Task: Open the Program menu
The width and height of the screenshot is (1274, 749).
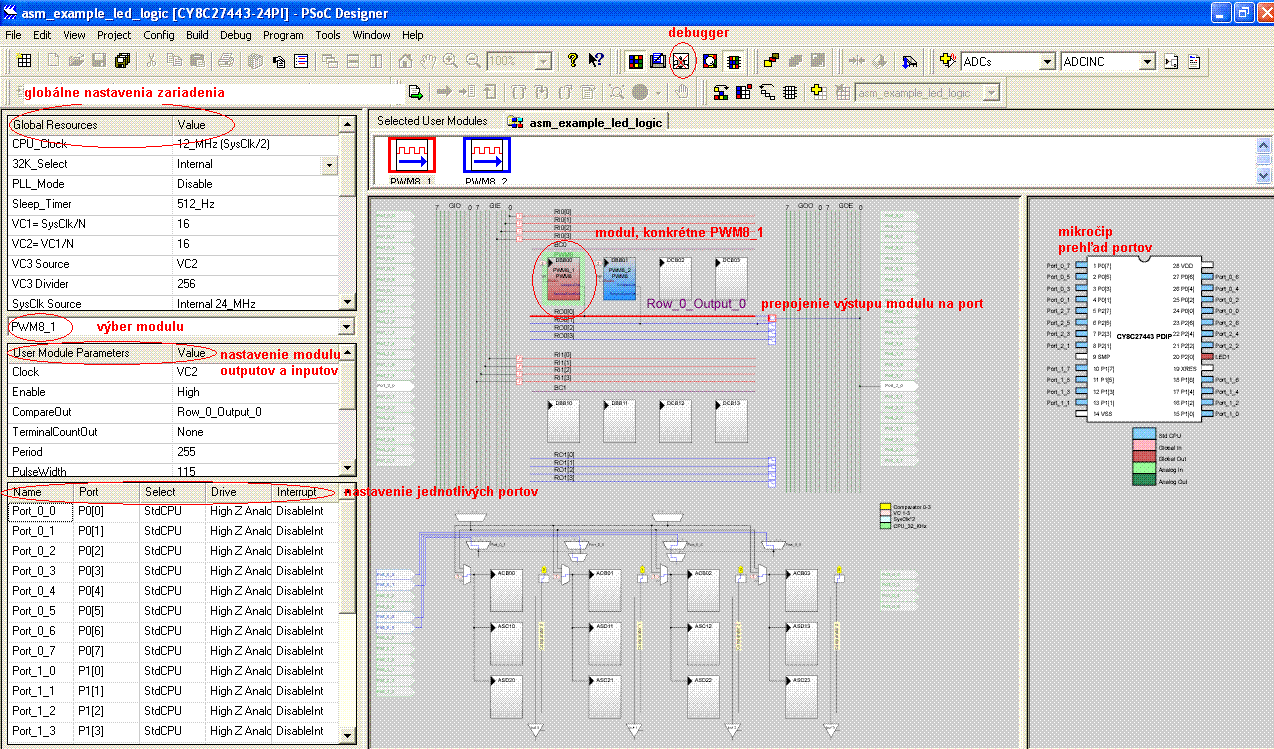Action: [x=283, y=35]
